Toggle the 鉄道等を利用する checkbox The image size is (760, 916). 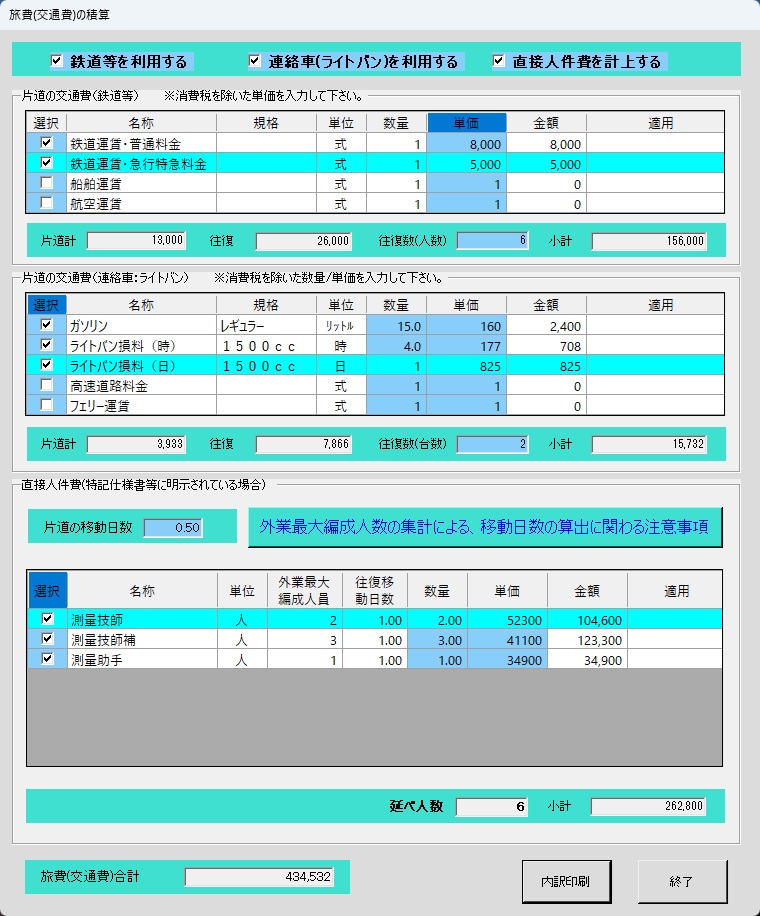56,61
